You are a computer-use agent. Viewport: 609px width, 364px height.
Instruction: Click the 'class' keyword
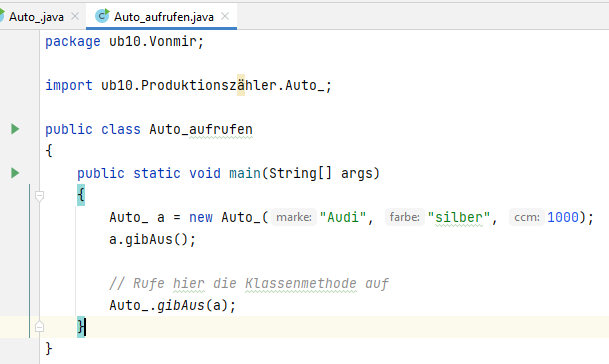click(x=121, y=129)
